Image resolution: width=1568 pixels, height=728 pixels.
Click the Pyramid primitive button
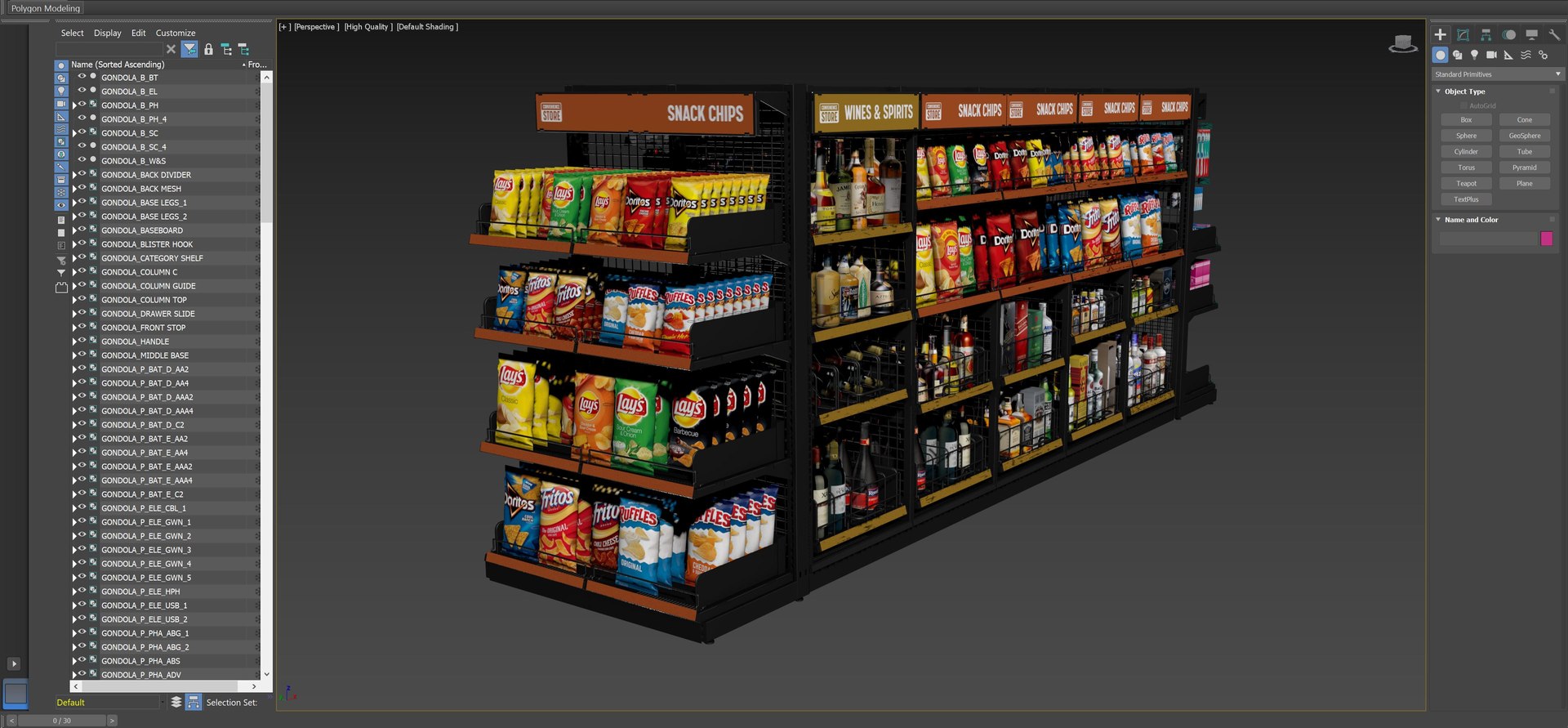(1525, 167)
